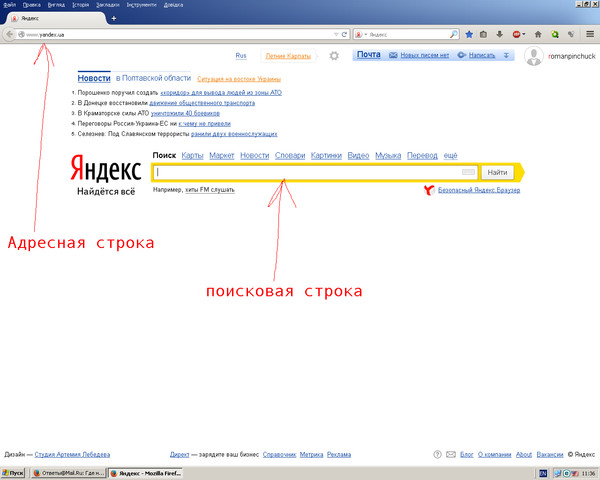600x480 pixels.
Task: Click the Пуск start button
Action: coord(13,473)
